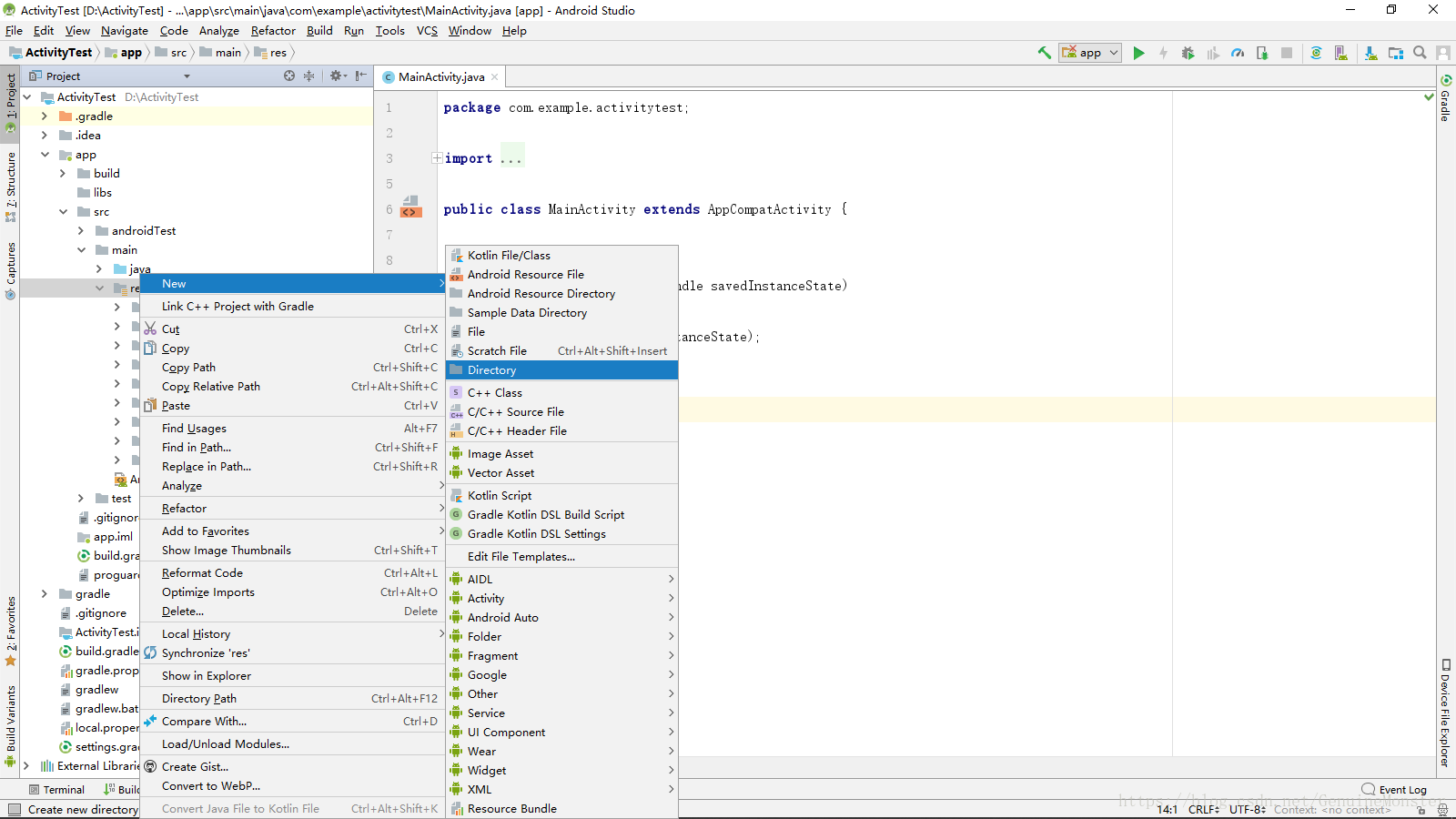Open Project Structure icon in toolbar

coord(1396,53)
